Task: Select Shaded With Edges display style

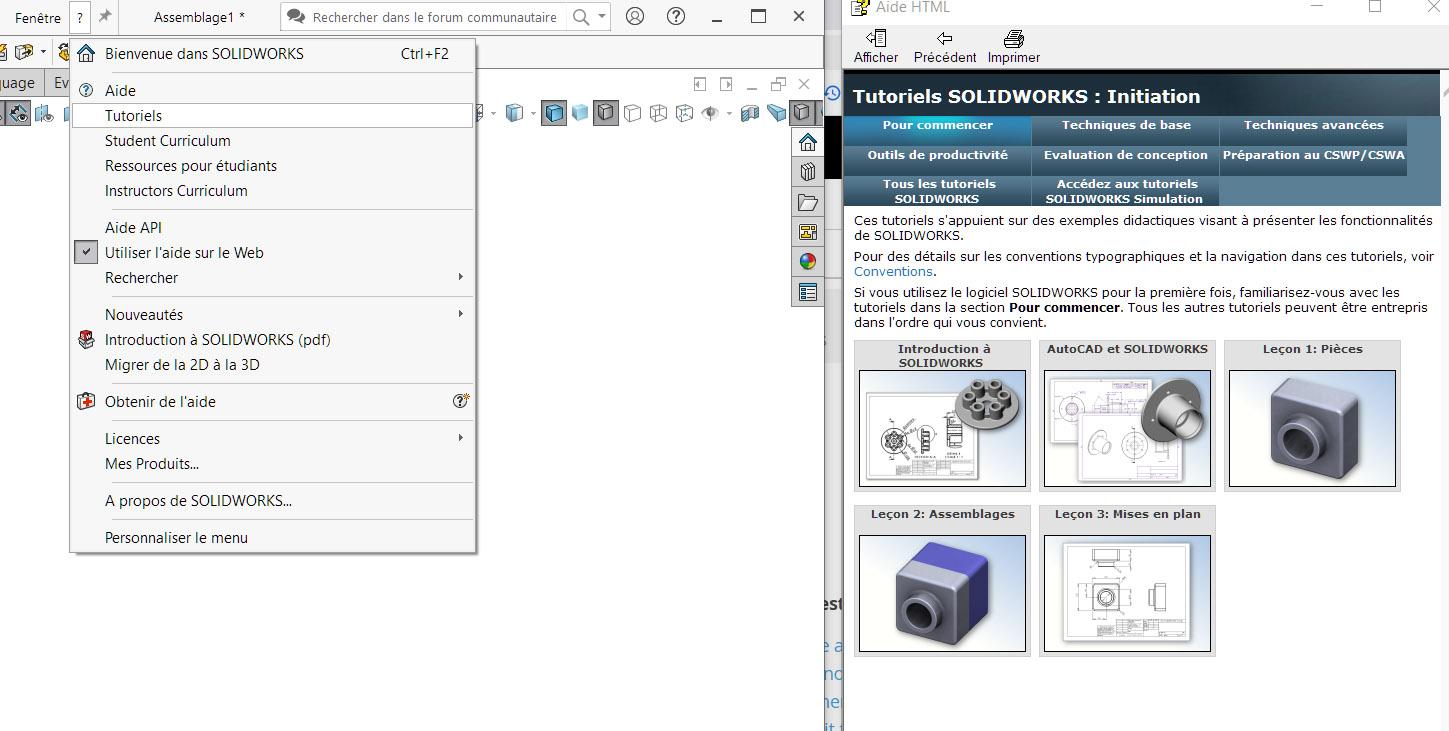Action: coord(554,113)
